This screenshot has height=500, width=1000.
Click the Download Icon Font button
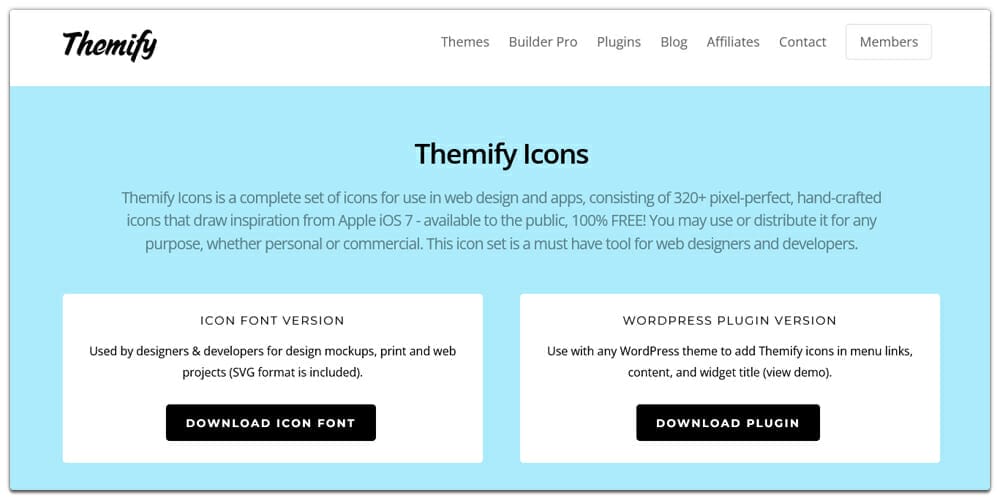point(270,423)
